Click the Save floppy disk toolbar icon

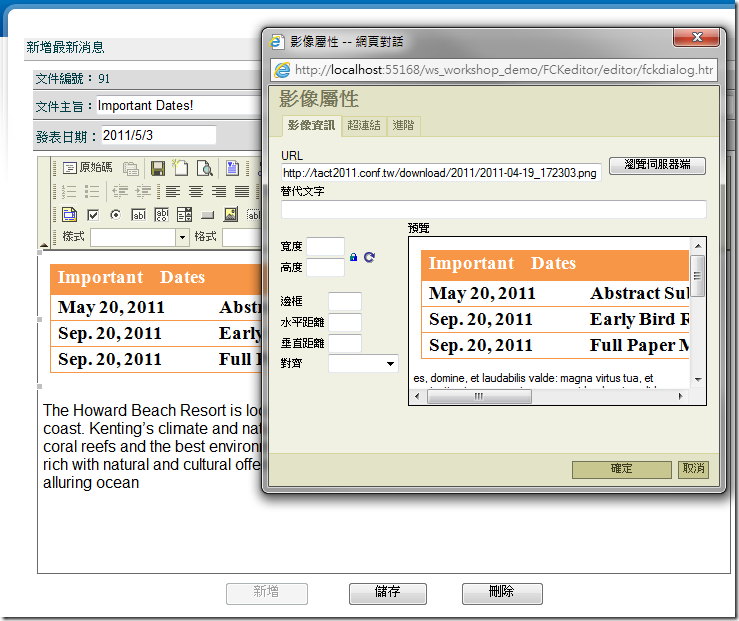158,168
